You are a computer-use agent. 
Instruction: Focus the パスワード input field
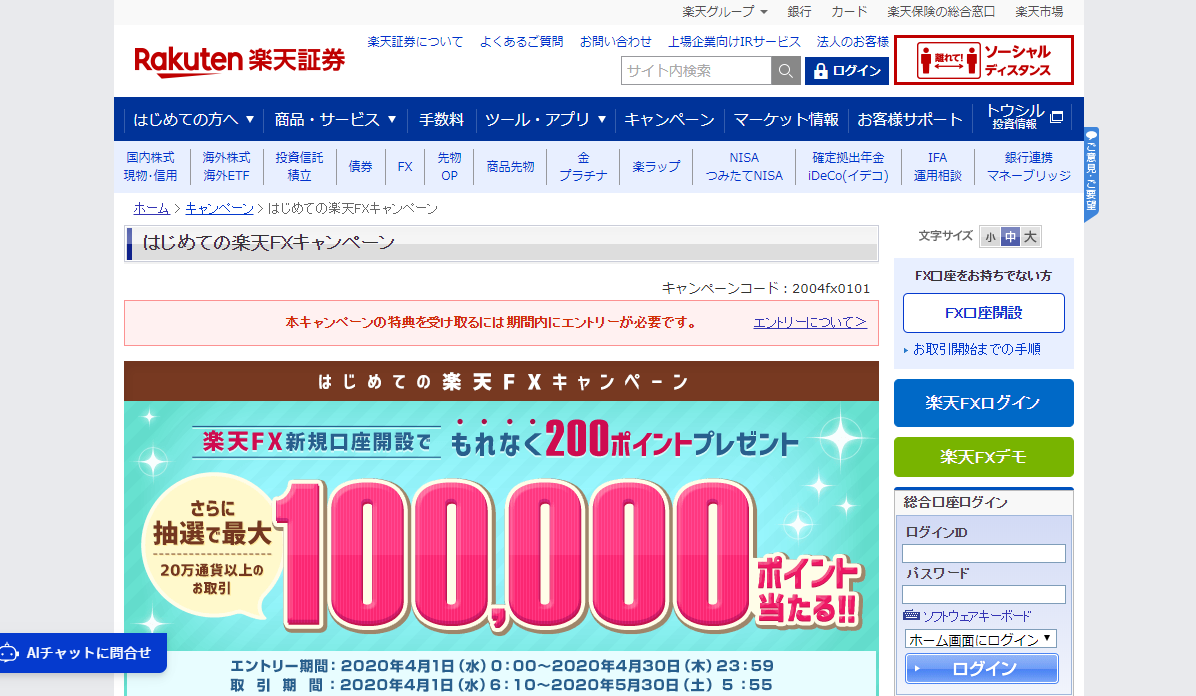(x=983, y=594)
